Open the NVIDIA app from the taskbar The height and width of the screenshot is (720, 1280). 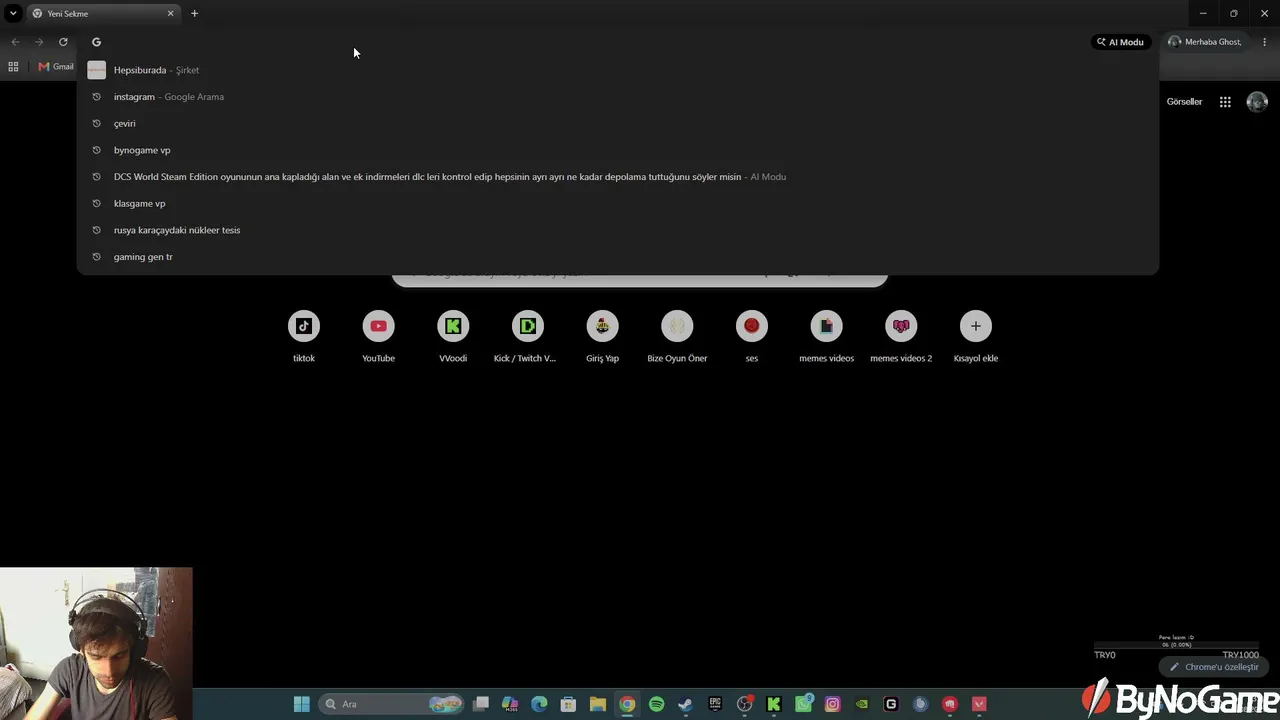pyautogui.click(x=861, y=704)
